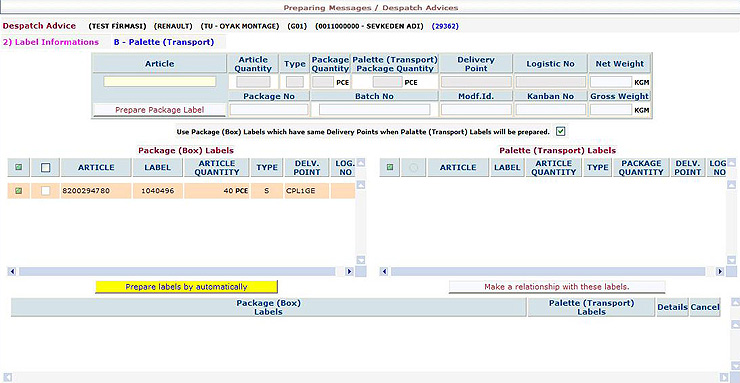Click DELV. POINT header in Package Labels
740x383 pixels.
click(x=307, y=167)
